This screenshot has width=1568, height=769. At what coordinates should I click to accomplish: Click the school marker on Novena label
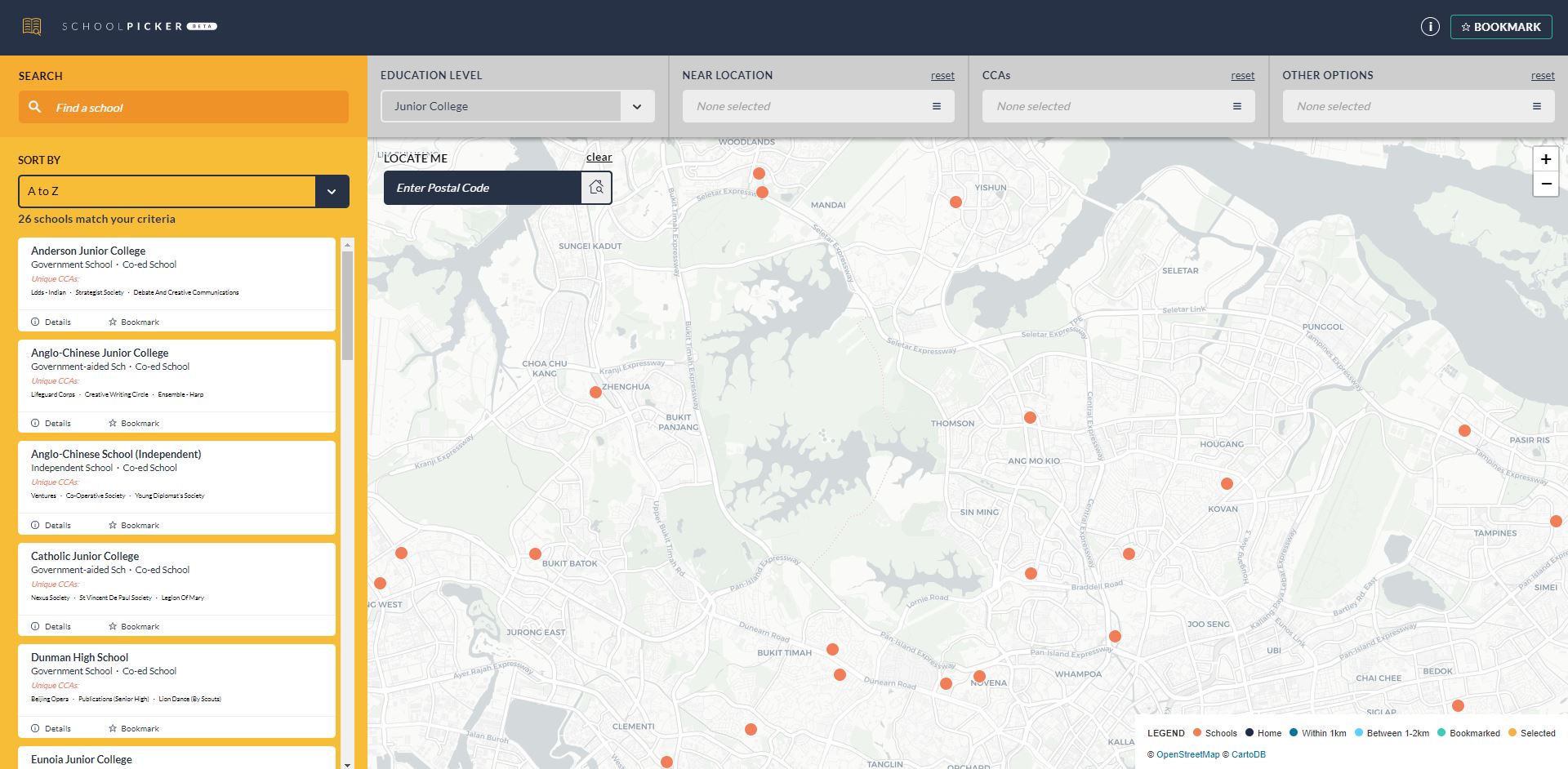pyautogui.click(x=979, y=676)
